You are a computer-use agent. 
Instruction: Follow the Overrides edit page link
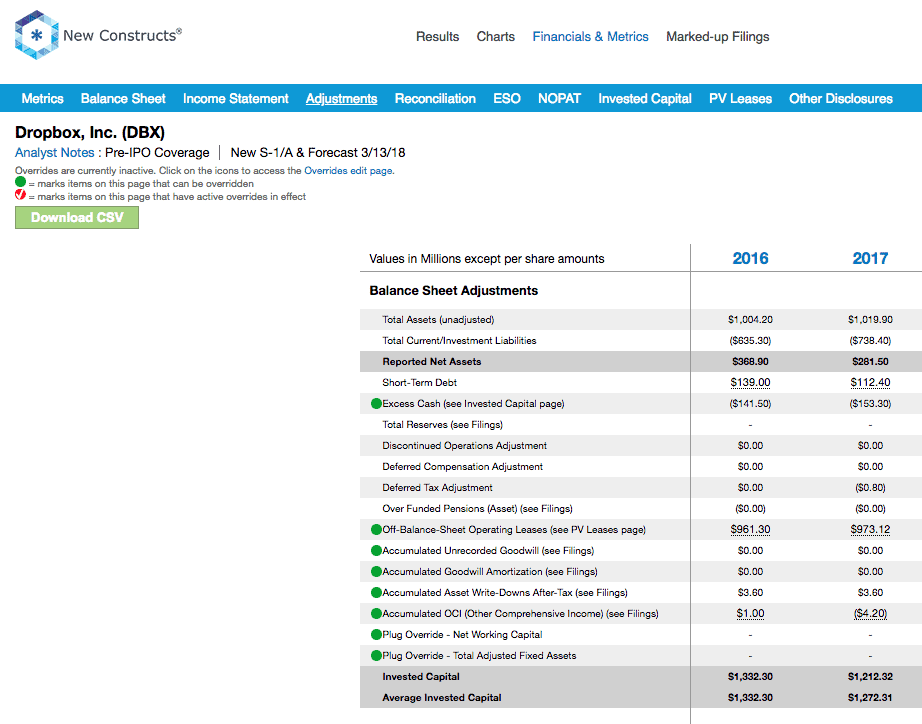point(349,171)
